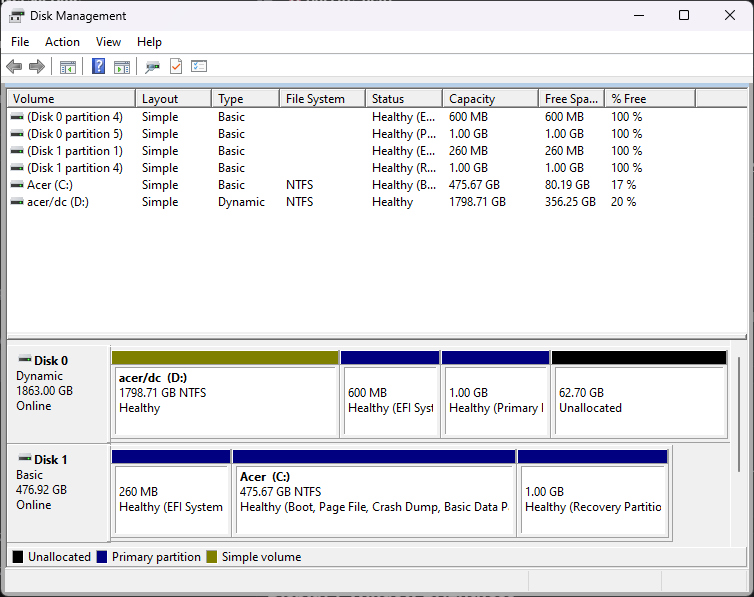This screenshot has height=597, width=754.
Task: Click the 80.19 GB free space cell
Action: coord(567,185)
